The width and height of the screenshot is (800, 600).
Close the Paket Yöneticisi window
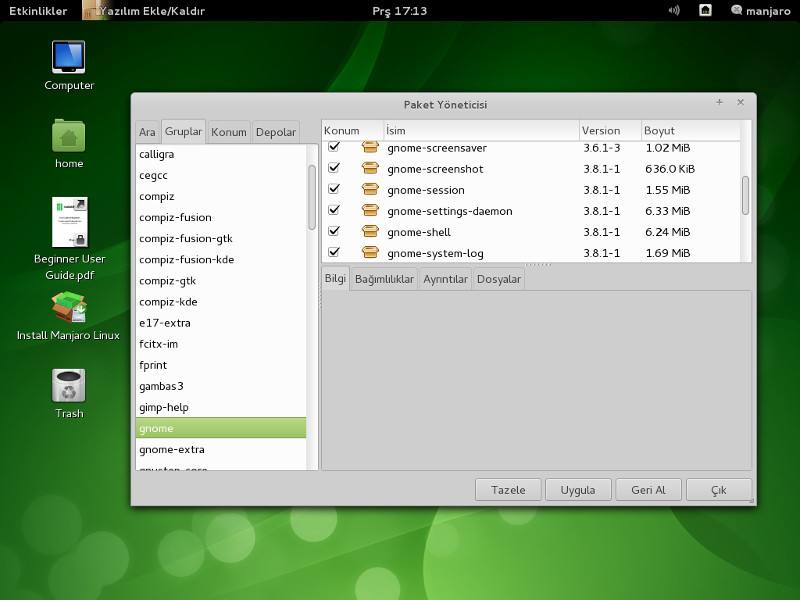pyautogui.click(x=740, y=102)
